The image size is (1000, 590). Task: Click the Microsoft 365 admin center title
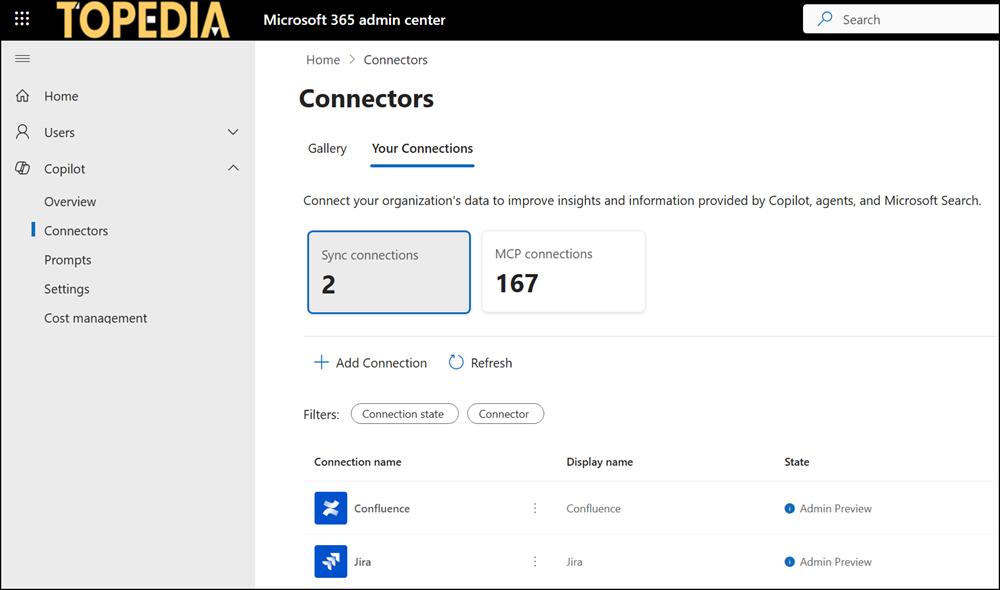coord(354,20)
